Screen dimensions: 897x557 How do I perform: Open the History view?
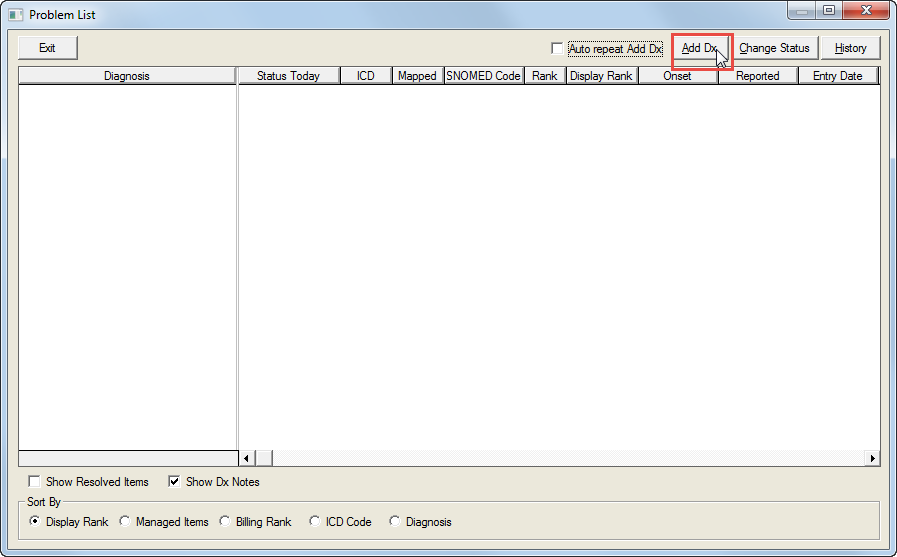click(x=850, y=48)
